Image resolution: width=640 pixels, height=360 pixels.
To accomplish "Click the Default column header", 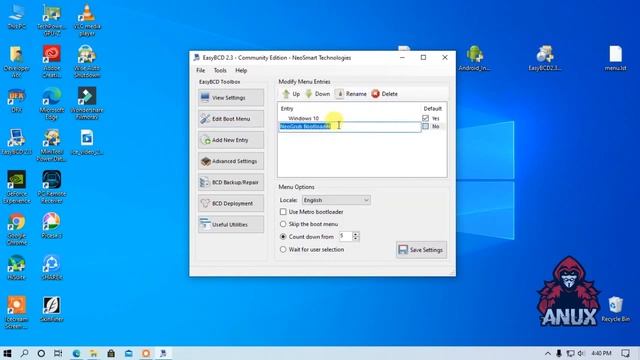I will [432, 109].
